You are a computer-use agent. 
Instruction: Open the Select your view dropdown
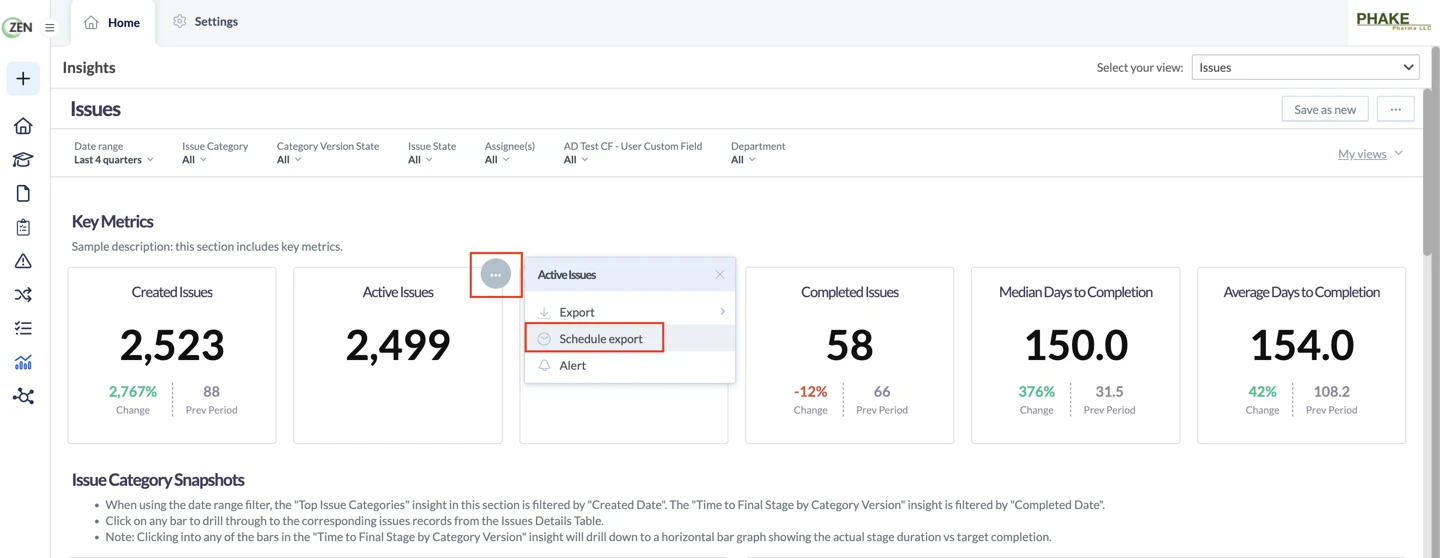coord(1305,67)
